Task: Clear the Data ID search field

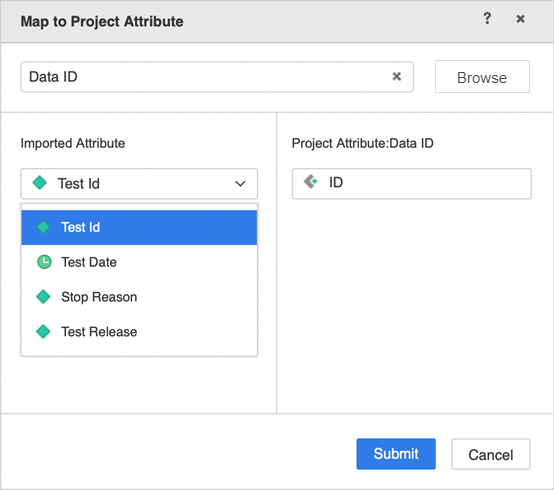Action: point(396,76)
